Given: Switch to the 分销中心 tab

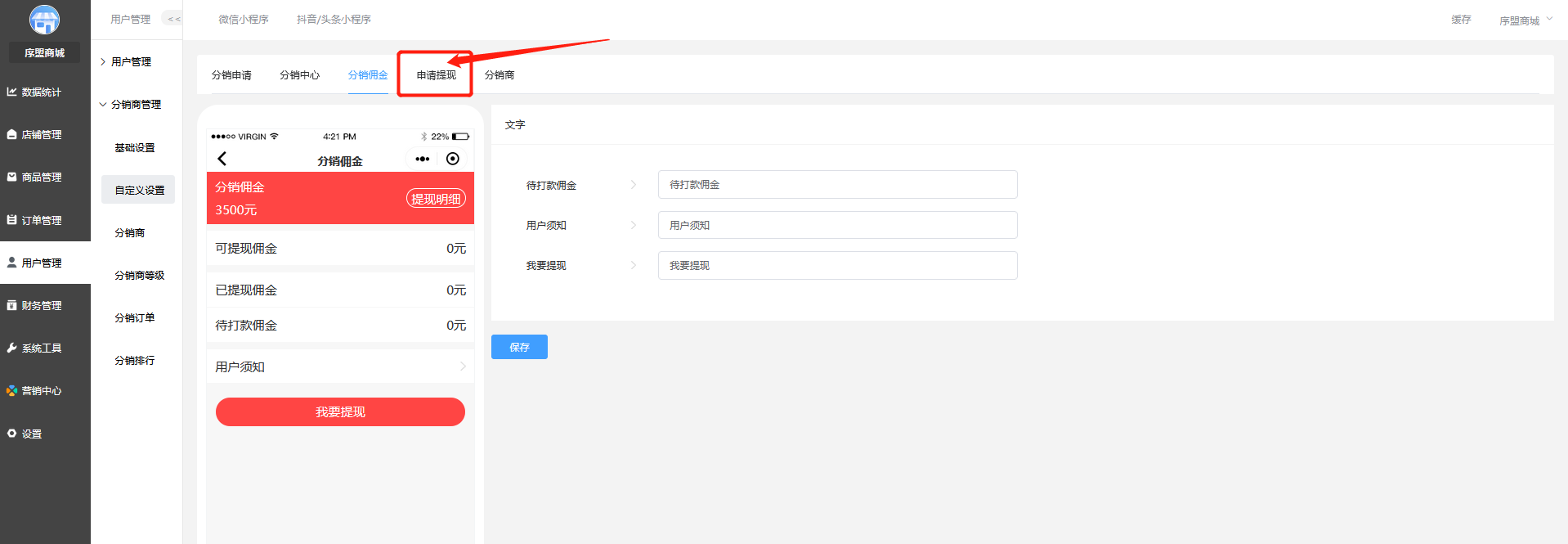Looking at the screenshot, I should (x=300, y=75).
